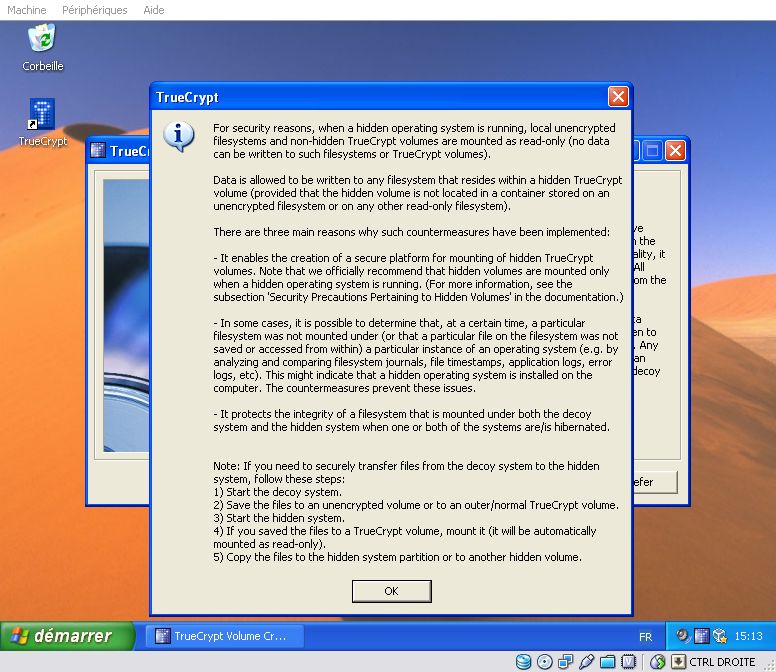Click the hard disk activity status icon
This screenshot has height=672, width=776.
[x=524, y=662]
